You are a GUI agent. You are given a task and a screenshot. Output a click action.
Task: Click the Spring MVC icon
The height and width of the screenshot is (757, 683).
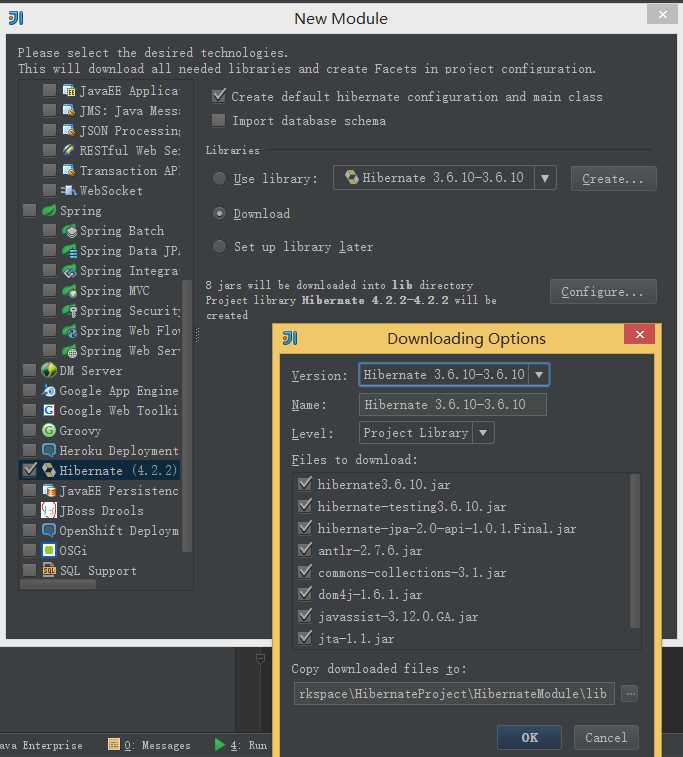coord(70,291)
